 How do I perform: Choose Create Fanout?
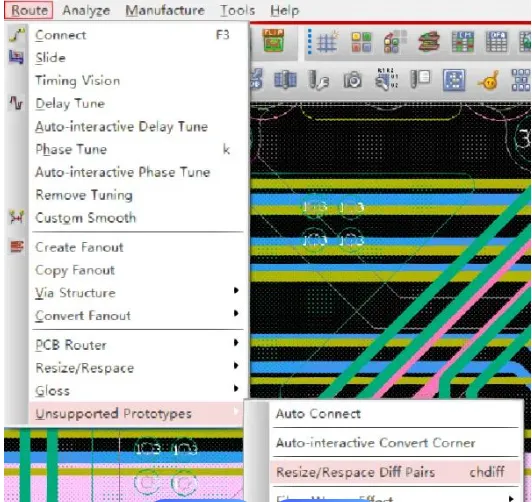click(x=136, y=247)
